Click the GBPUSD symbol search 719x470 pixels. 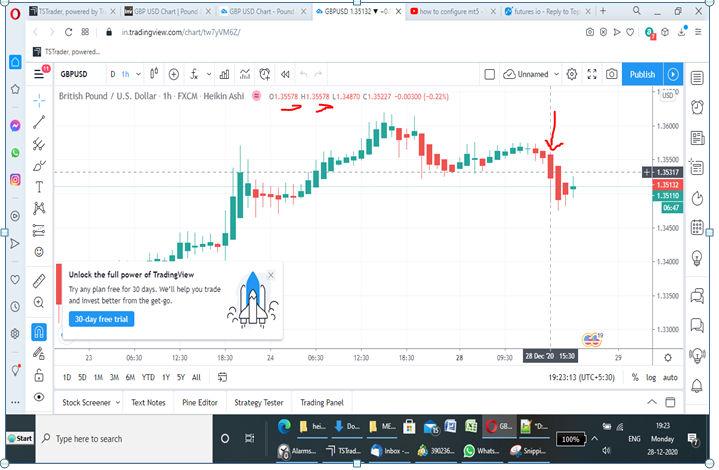tap(74, 74)
